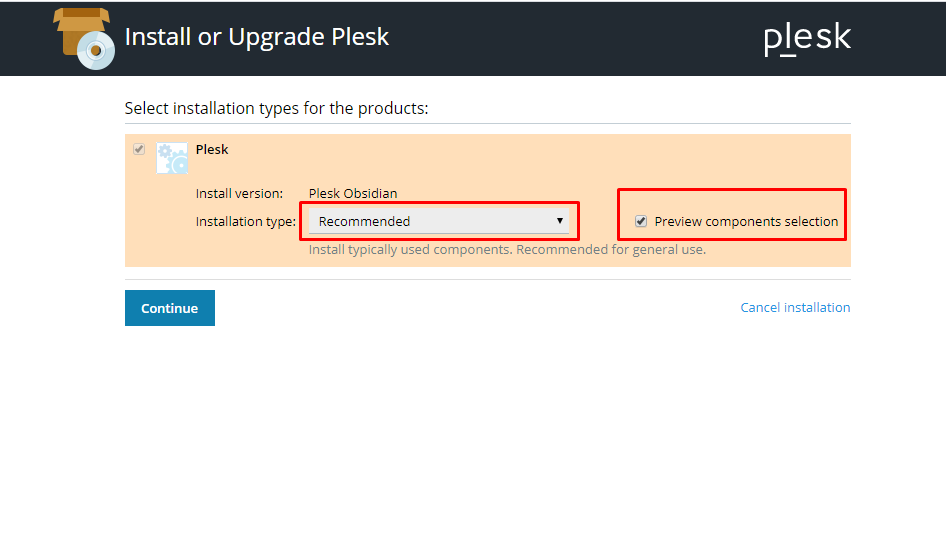Click the Plesk logo in header
This screenshot has width=946, height=535.
click(807, 39)
